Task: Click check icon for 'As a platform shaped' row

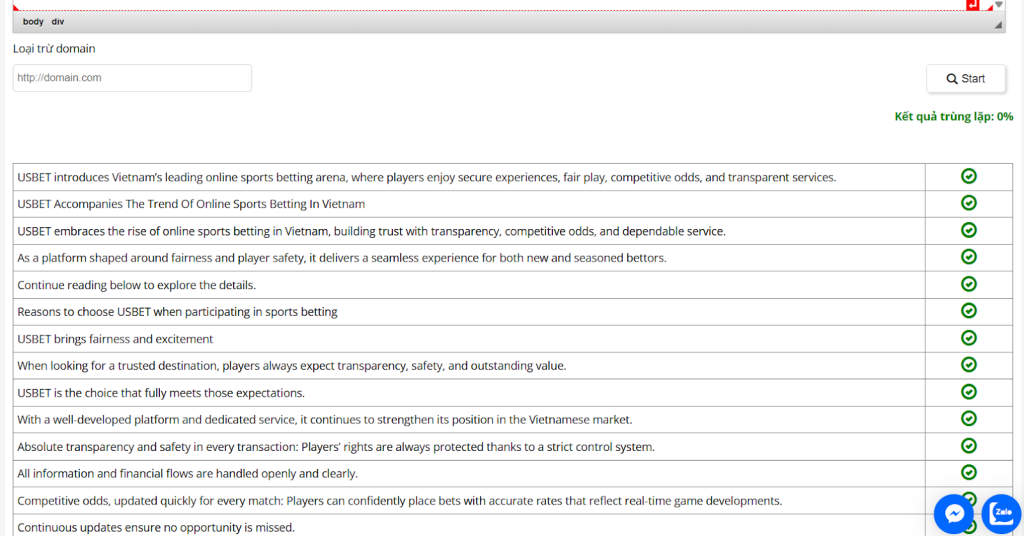Action: 968,257
